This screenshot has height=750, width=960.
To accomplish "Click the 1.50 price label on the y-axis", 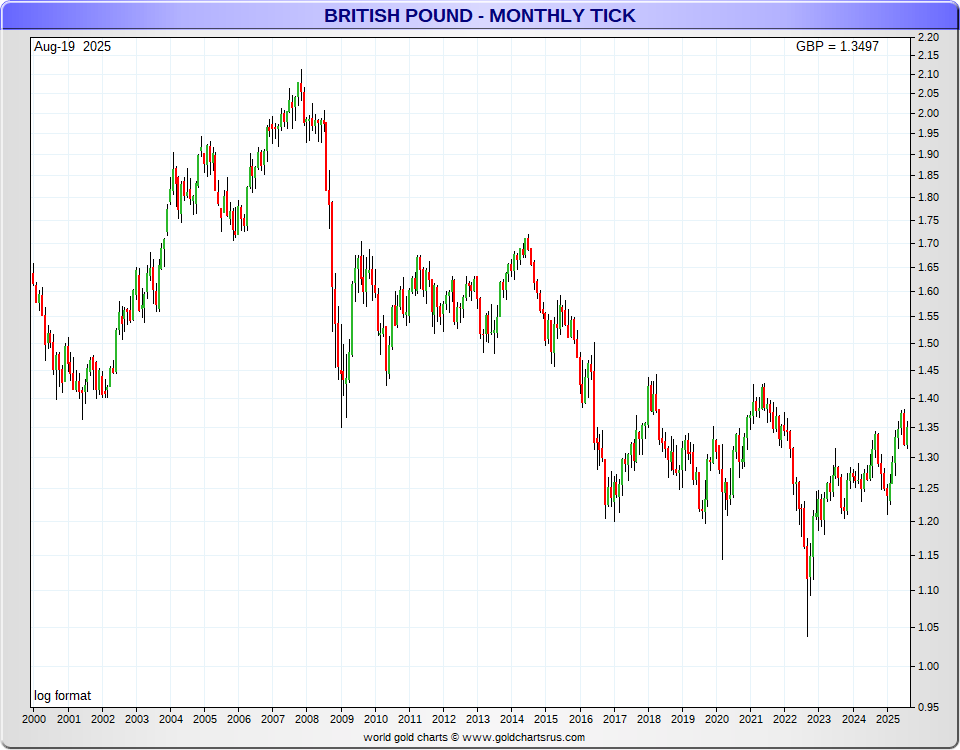I will pyautogui.click(x=929, y=343).
